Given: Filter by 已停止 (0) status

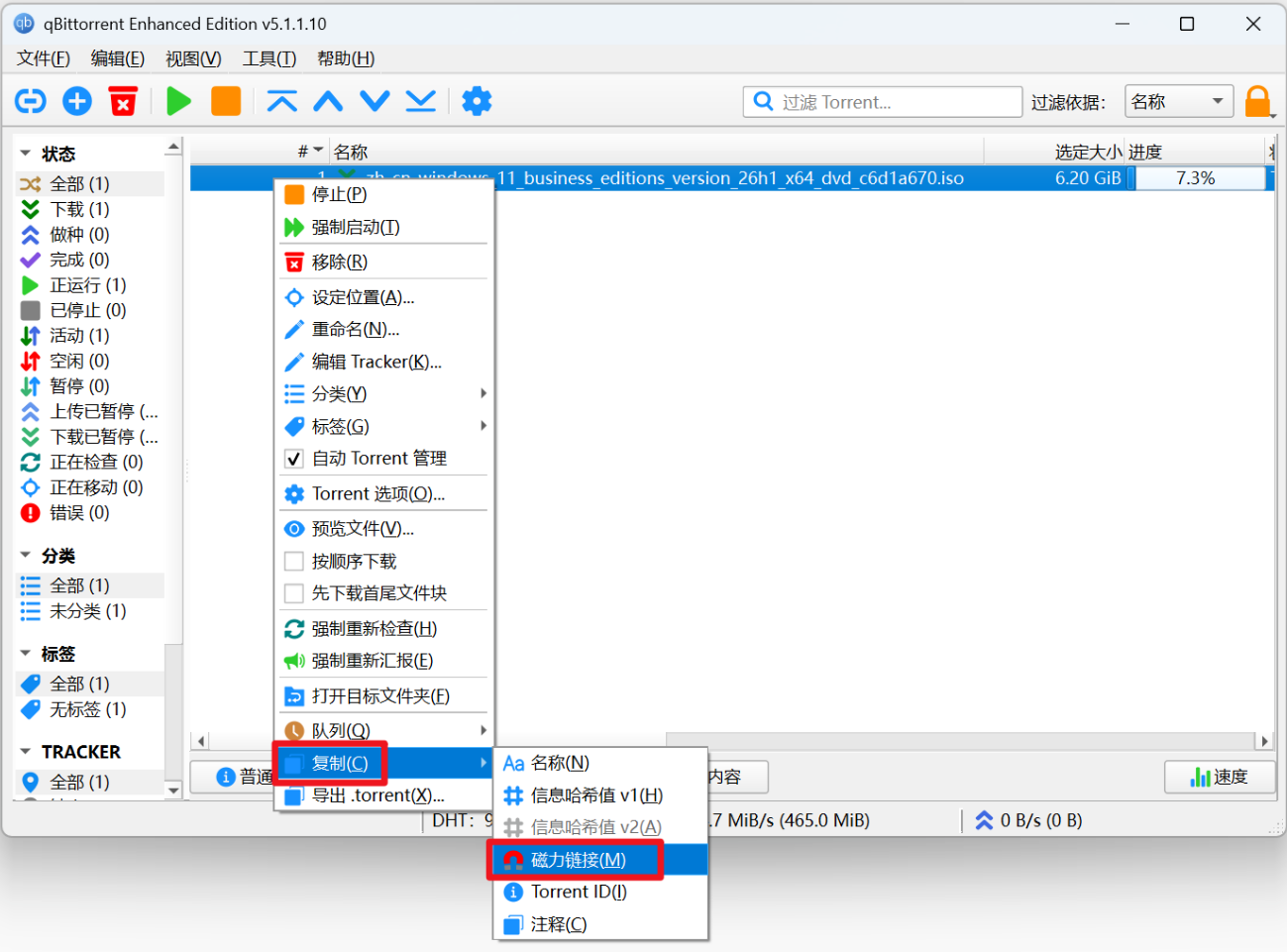Looking at the screenshot, I should [90, 310].
